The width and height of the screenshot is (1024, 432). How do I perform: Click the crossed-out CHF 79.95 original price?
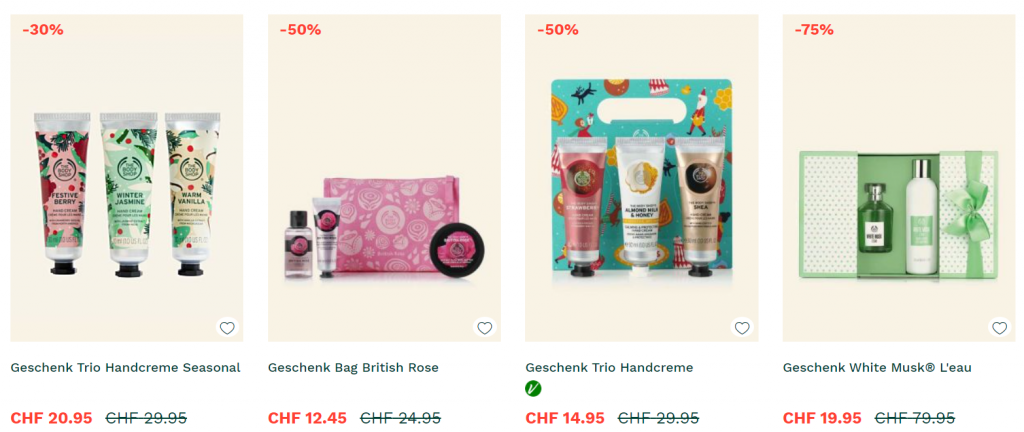(915, 418)
